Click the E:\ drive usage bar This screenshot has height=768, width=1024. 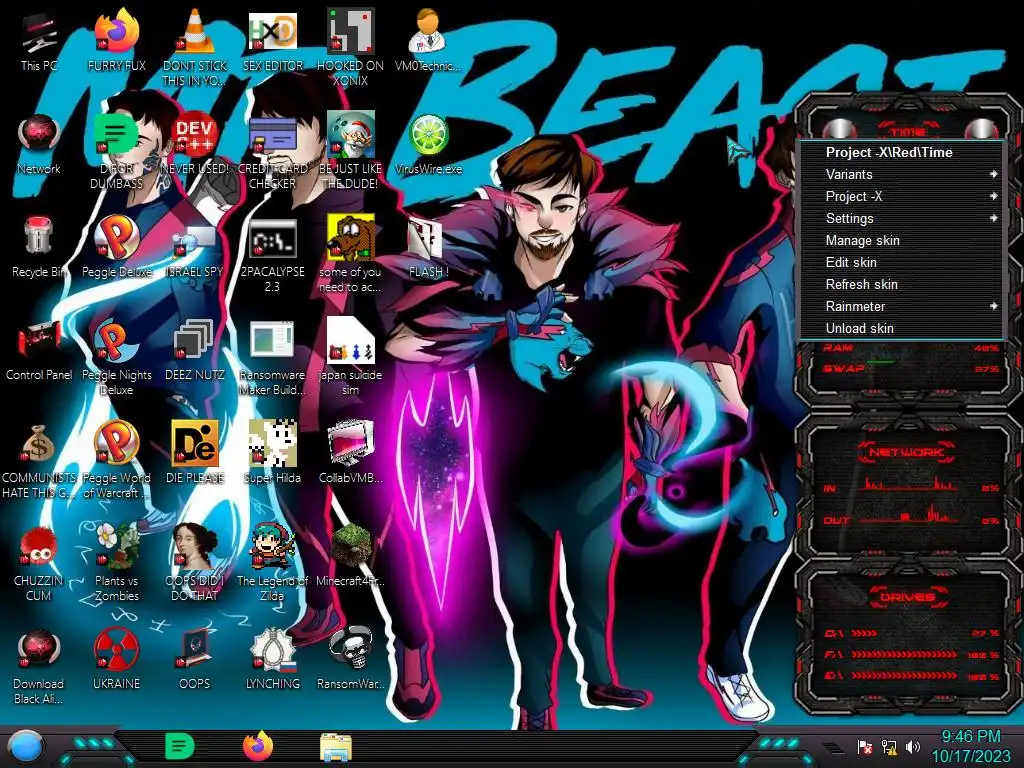tap(904, 676)
